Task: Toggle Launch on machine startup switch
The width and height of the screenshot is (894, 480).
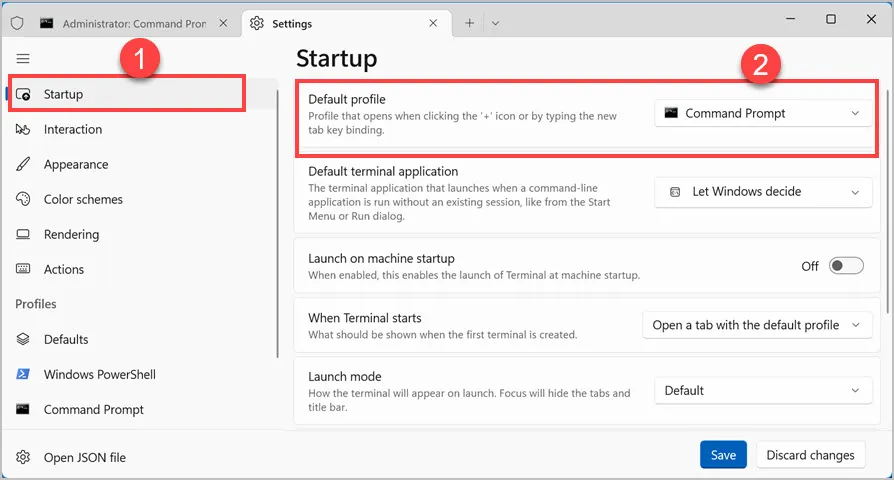Action: coord(846,266)
